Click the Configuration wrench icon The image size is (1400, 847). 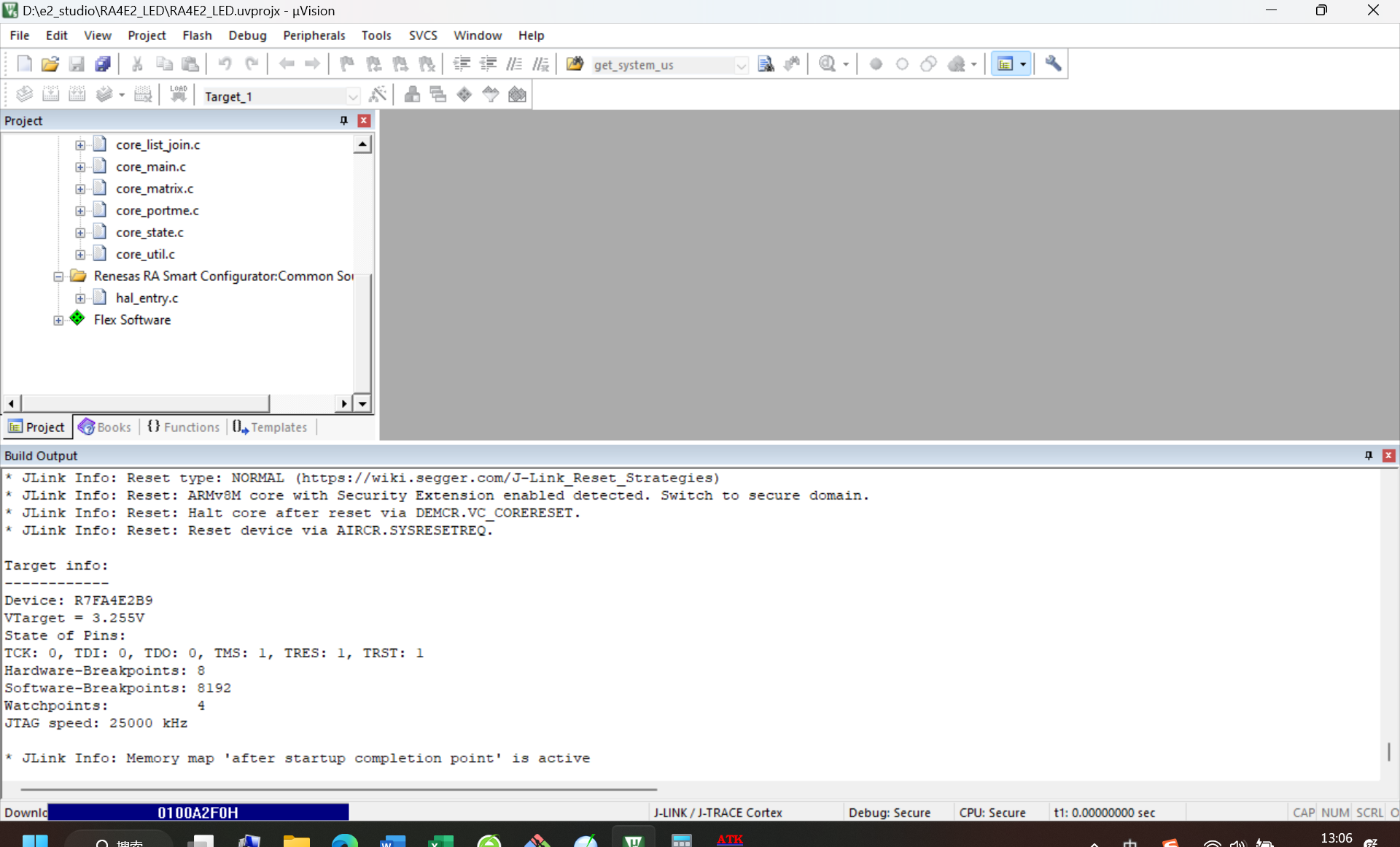pyautogui.click(x=1053, y=64)
